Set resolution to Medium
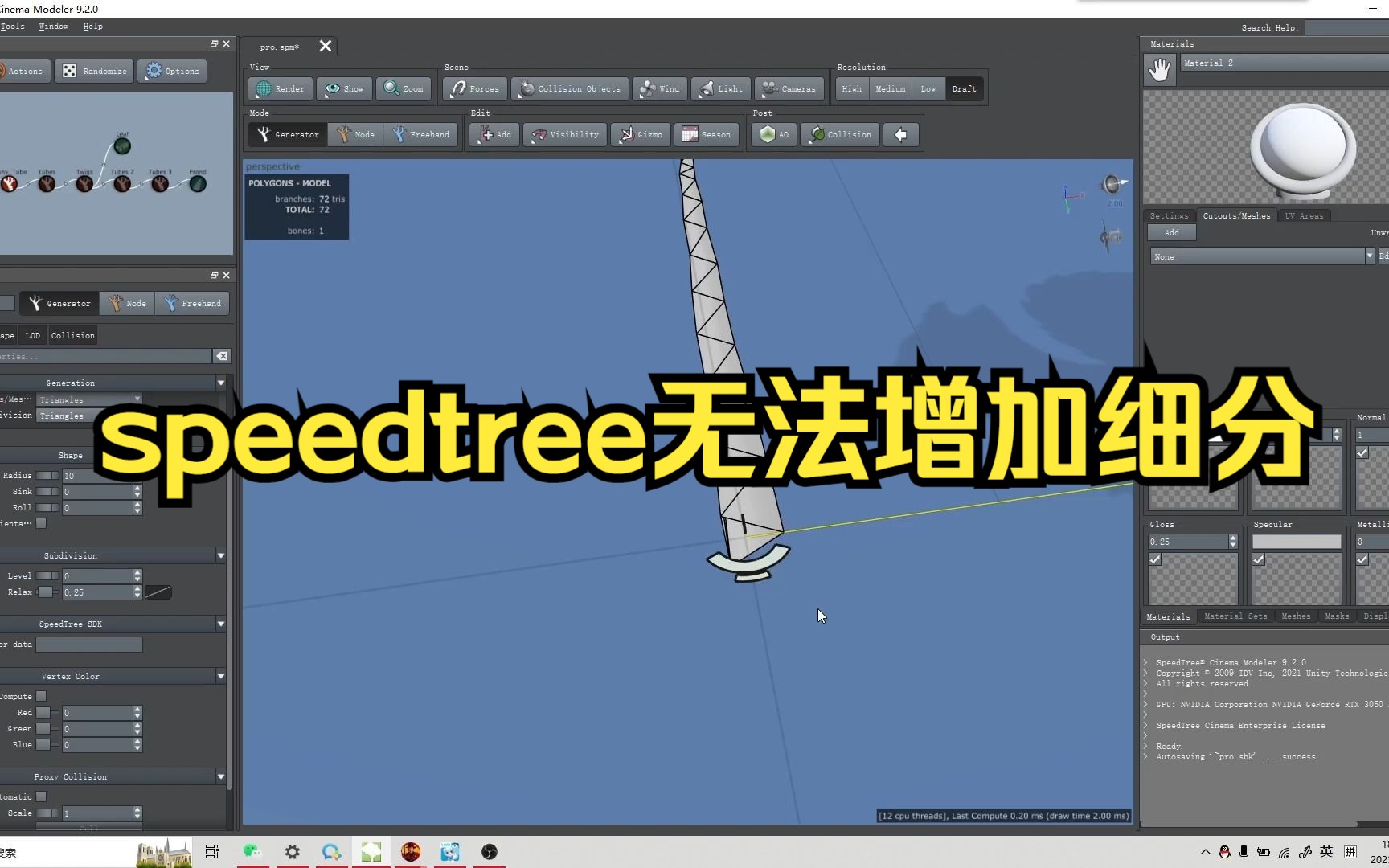This screenshot has height=868, width=1389. 890,88
